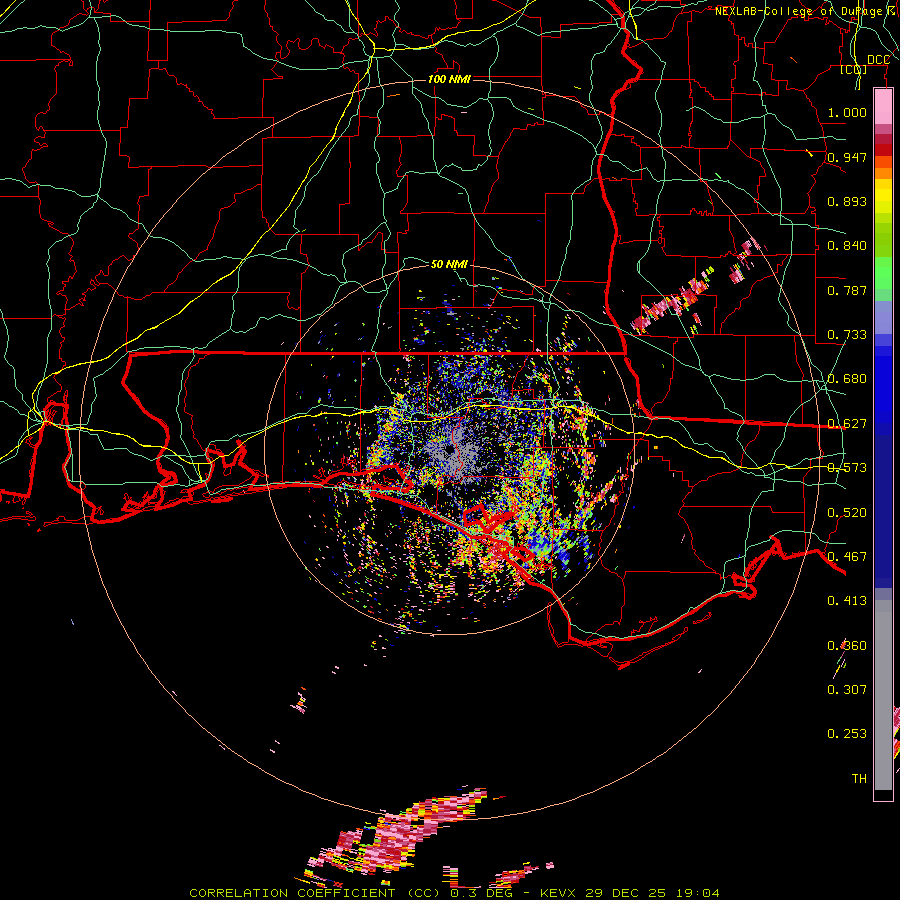Click the 0.893 scale value
Image resolution: width=900 pixels, height=900 pixels.
(847, 201)
